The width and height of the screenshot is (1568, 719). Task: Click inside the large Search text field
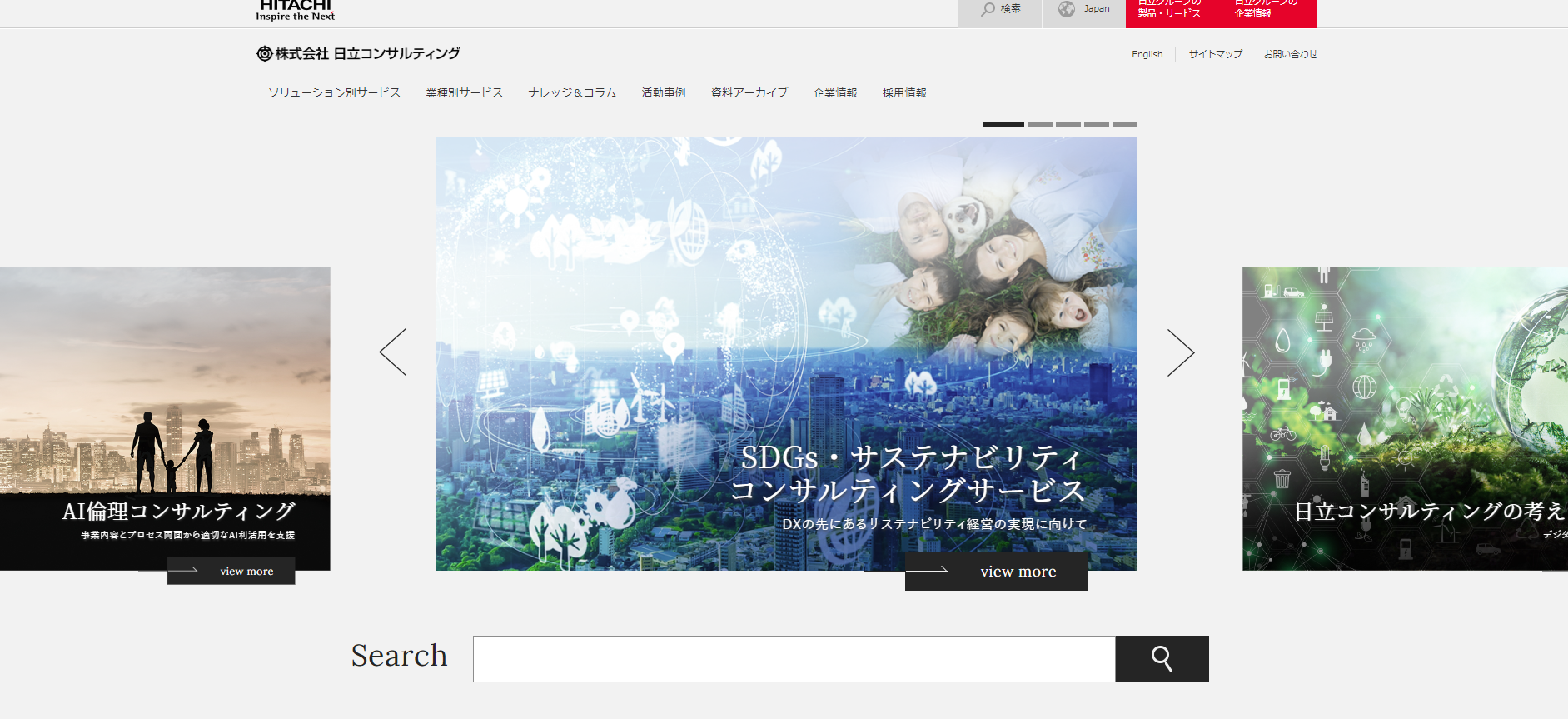pyautogui.click(x=794, y=659)
